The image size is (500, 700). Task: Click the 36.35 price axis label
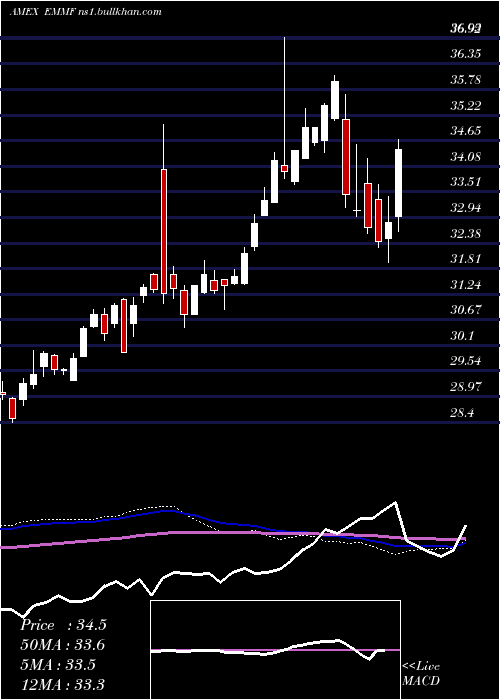[x=466, y=54]
